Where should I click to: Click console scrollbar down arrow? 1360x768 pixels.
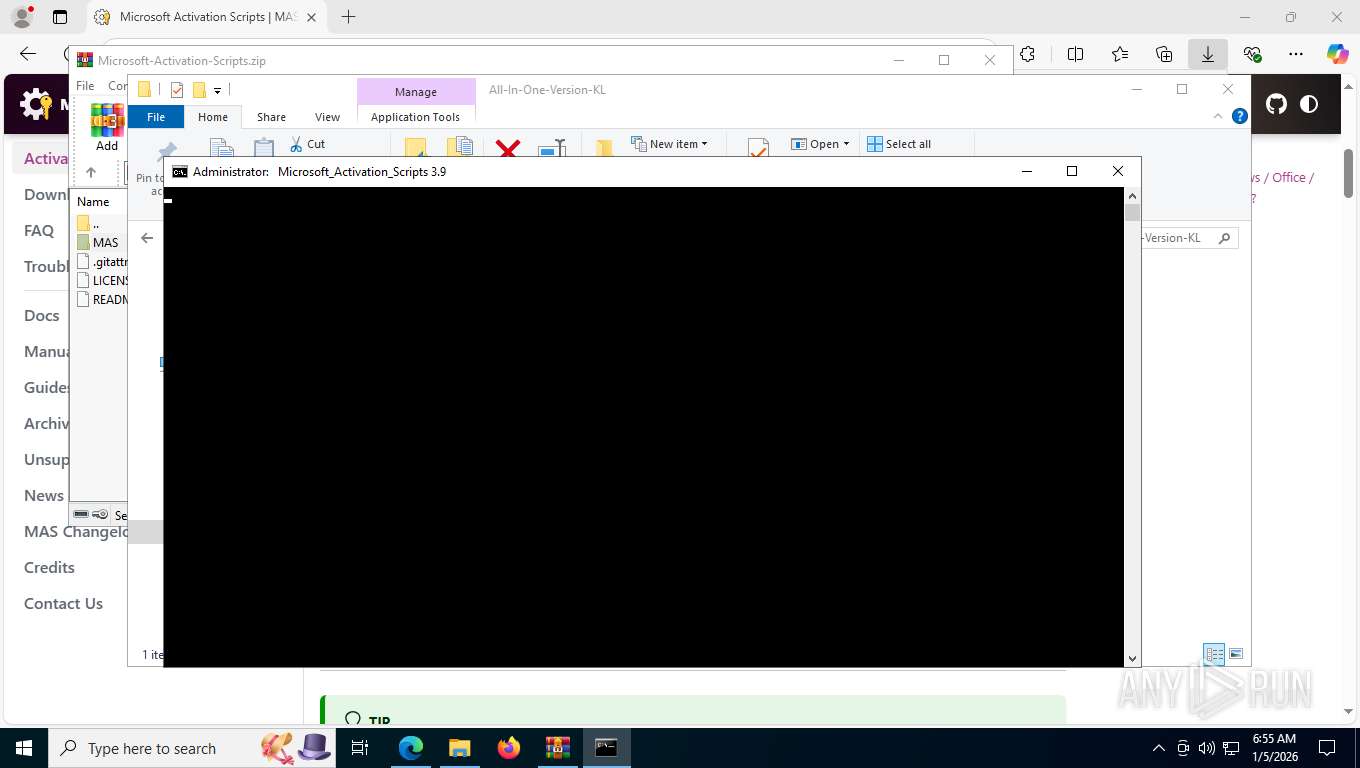(1132, 658)
